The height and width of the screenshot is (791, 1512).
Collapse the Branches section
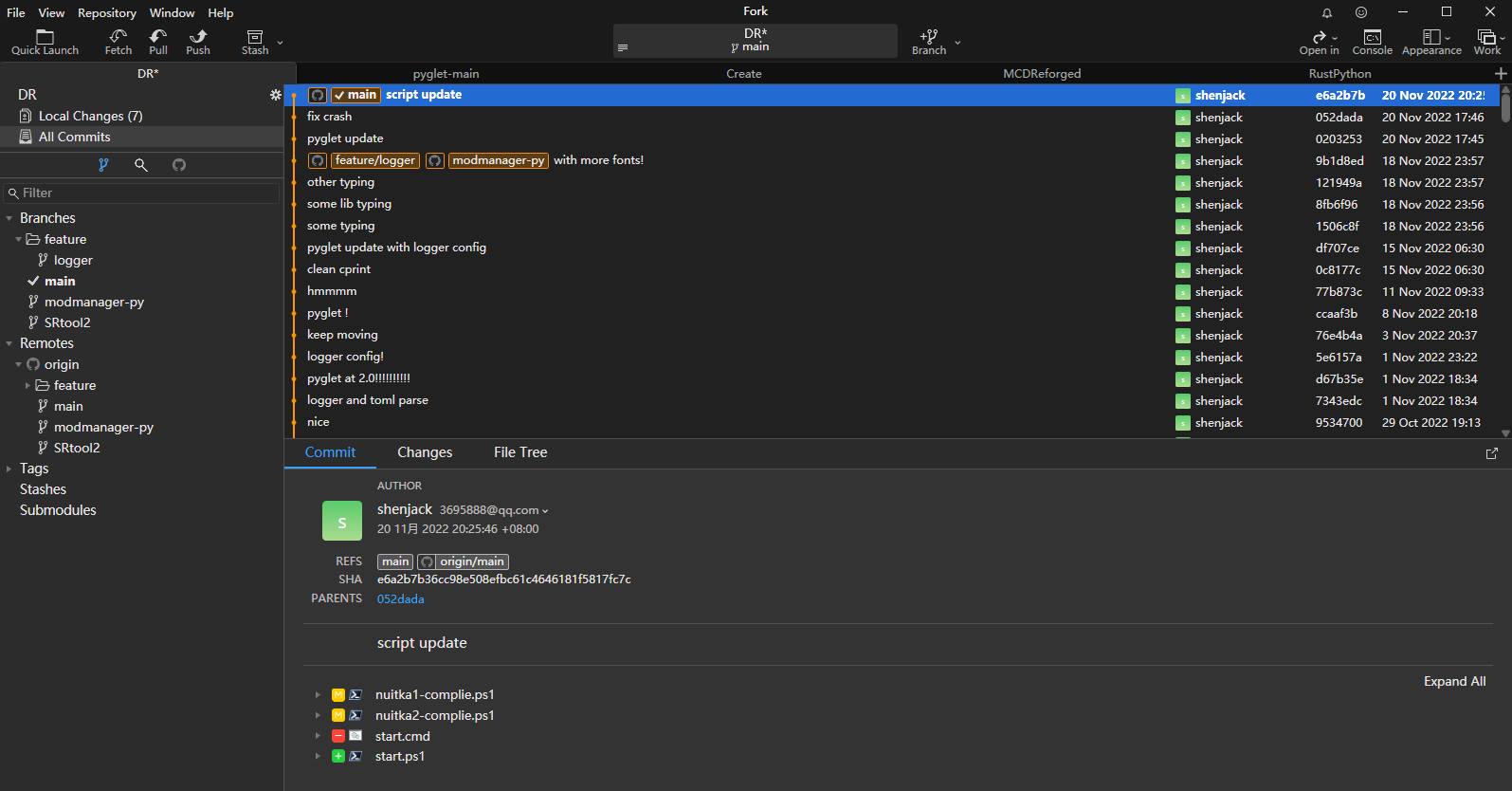(x=9, y=218)
